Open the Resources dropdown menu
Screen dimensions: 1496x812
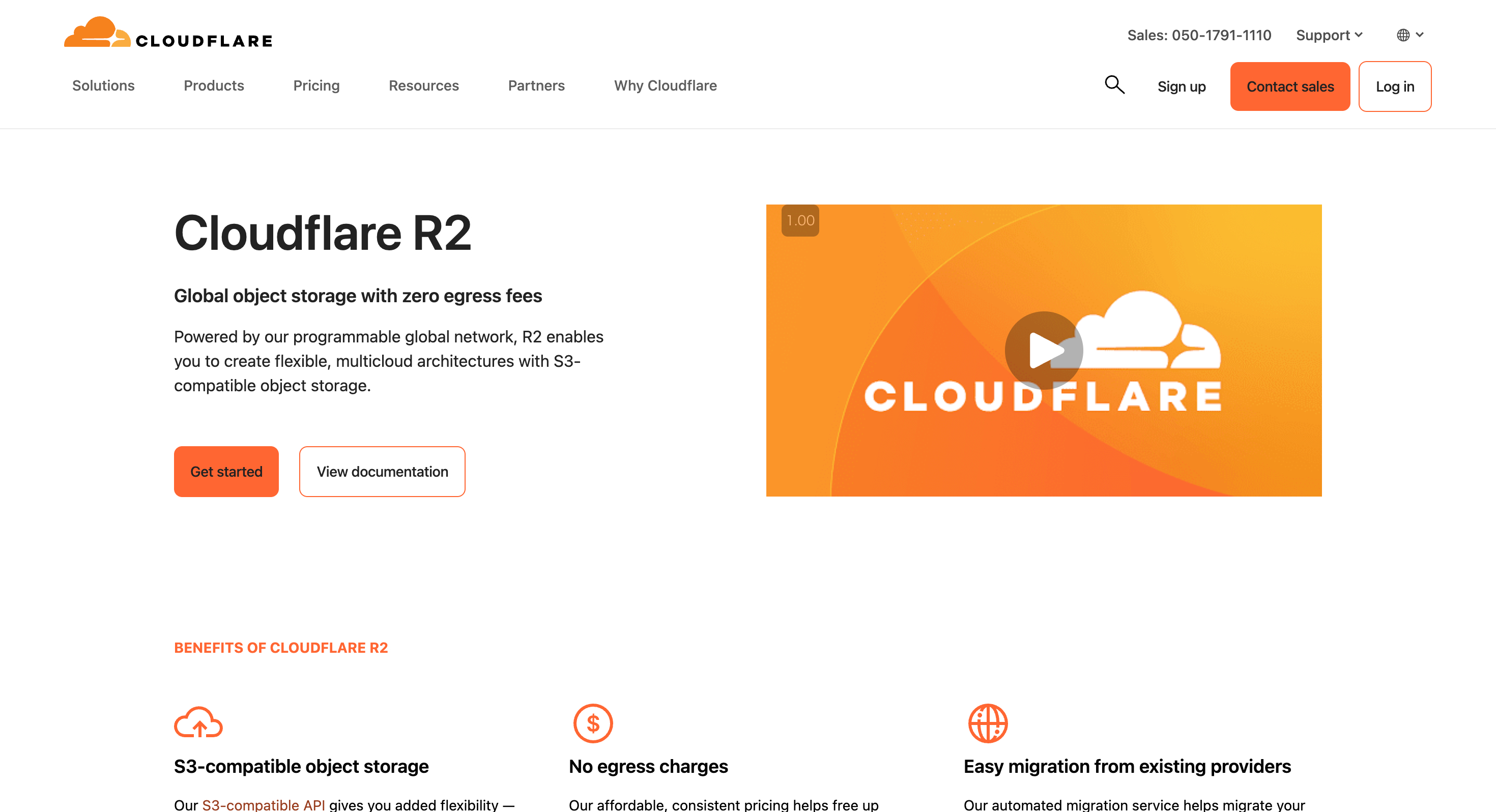click(423, 85)
